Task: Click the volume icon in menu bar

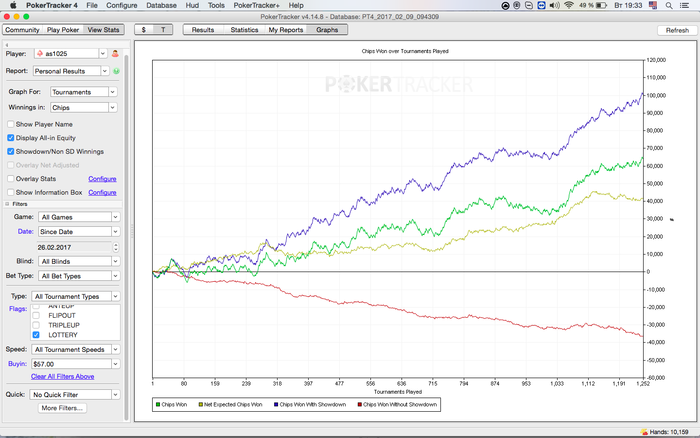Action: pos(554,5)
